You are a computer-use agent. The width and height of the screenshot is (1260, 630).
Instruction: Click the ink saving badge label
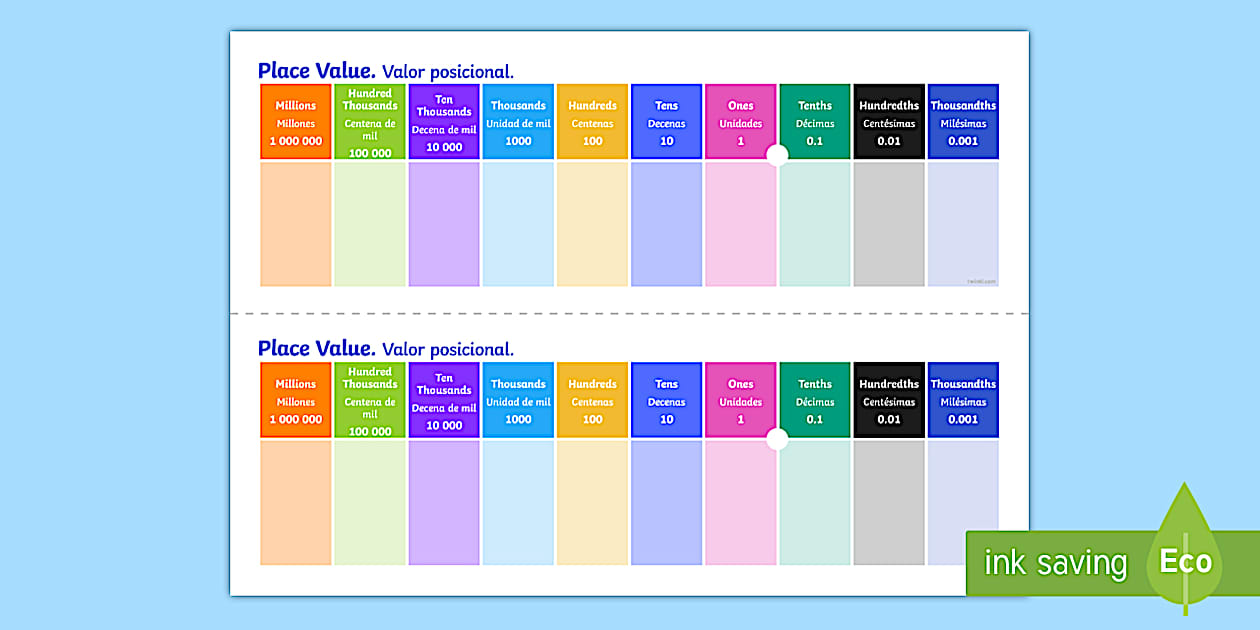tap(1054, 563)
